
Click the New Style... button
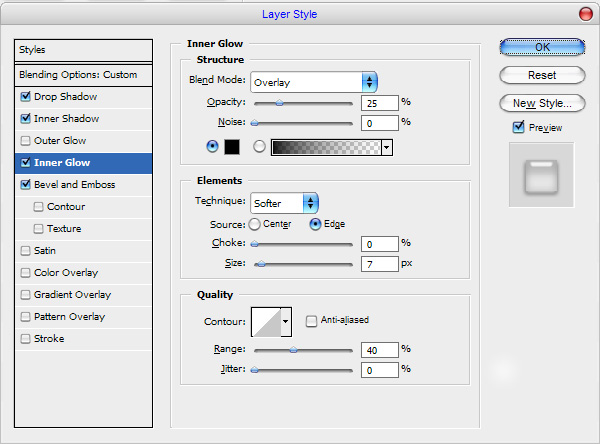coord(542,103)
